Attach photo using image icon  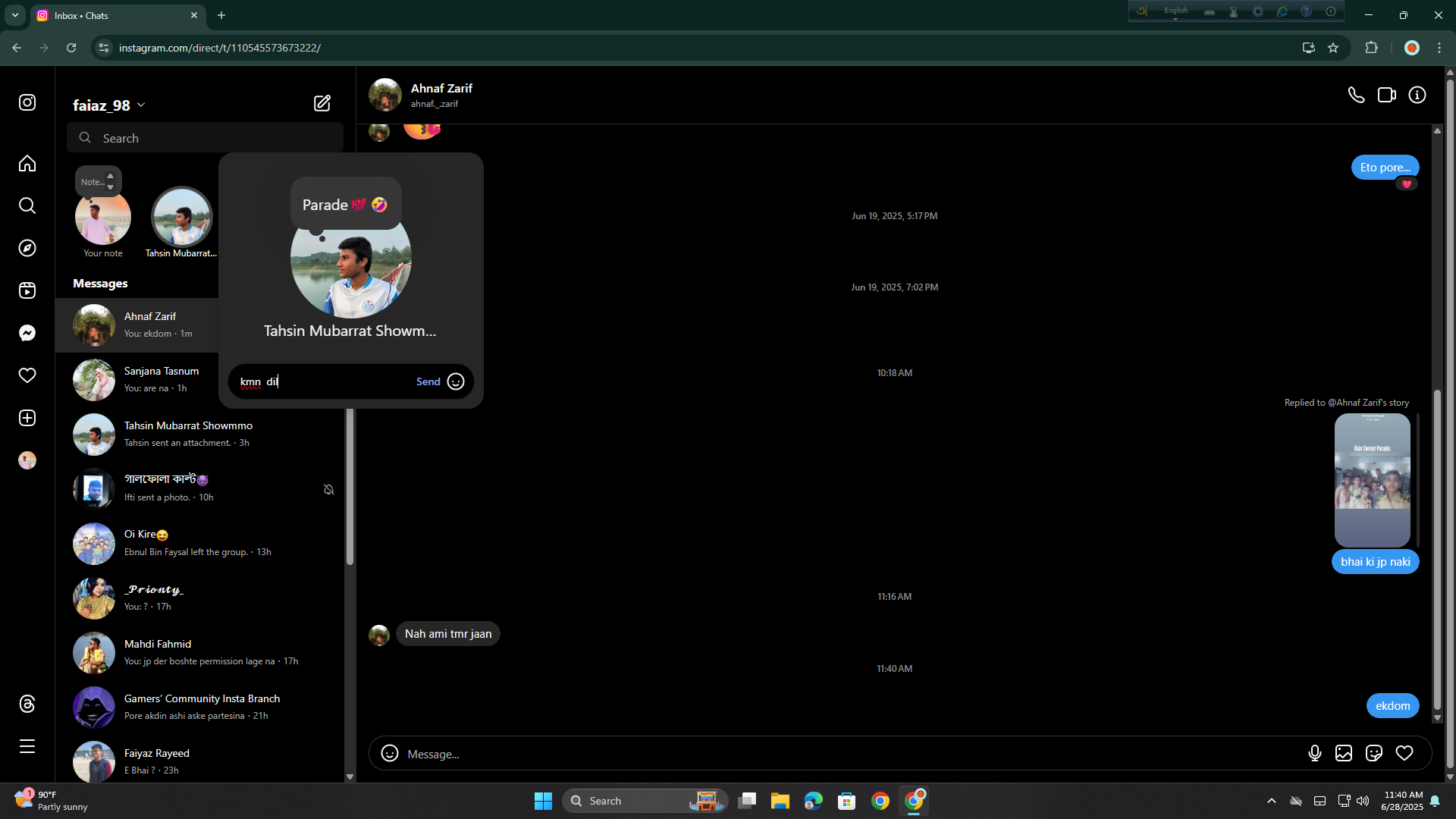(1344, 753)
